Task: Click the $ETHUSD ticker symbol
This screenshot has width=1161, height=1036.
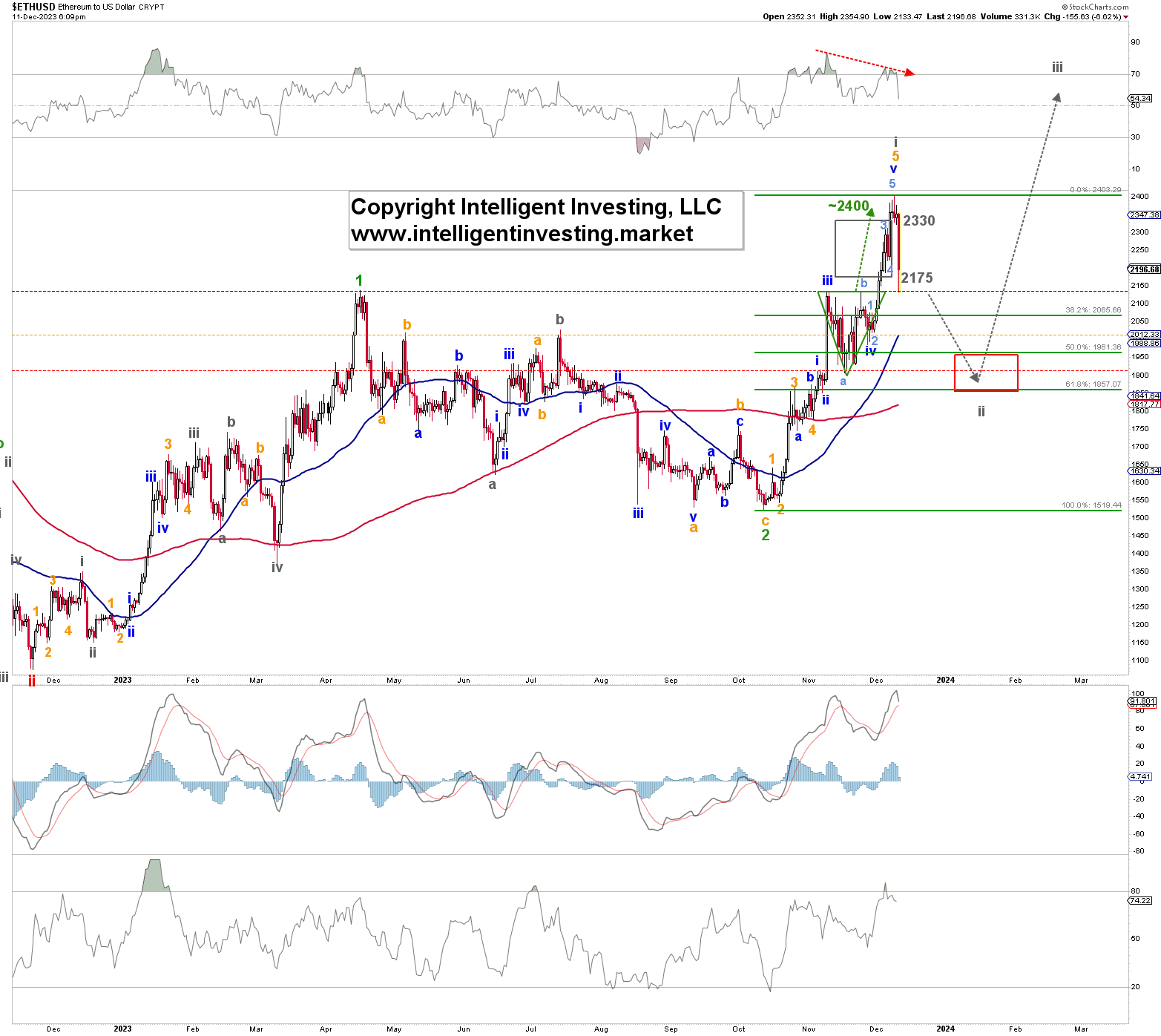Action: [33, 7]
